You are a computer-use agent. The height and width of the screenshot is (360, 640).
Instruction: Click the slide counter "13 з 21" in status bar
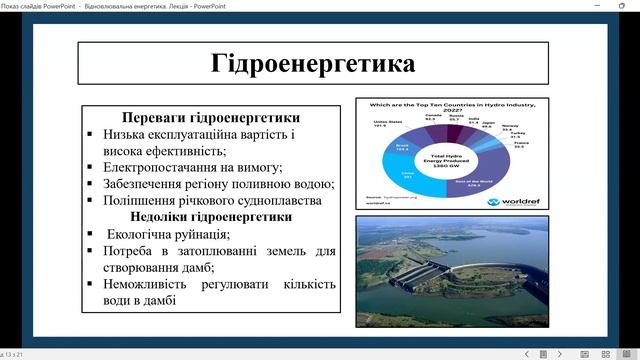click(12, 355)
